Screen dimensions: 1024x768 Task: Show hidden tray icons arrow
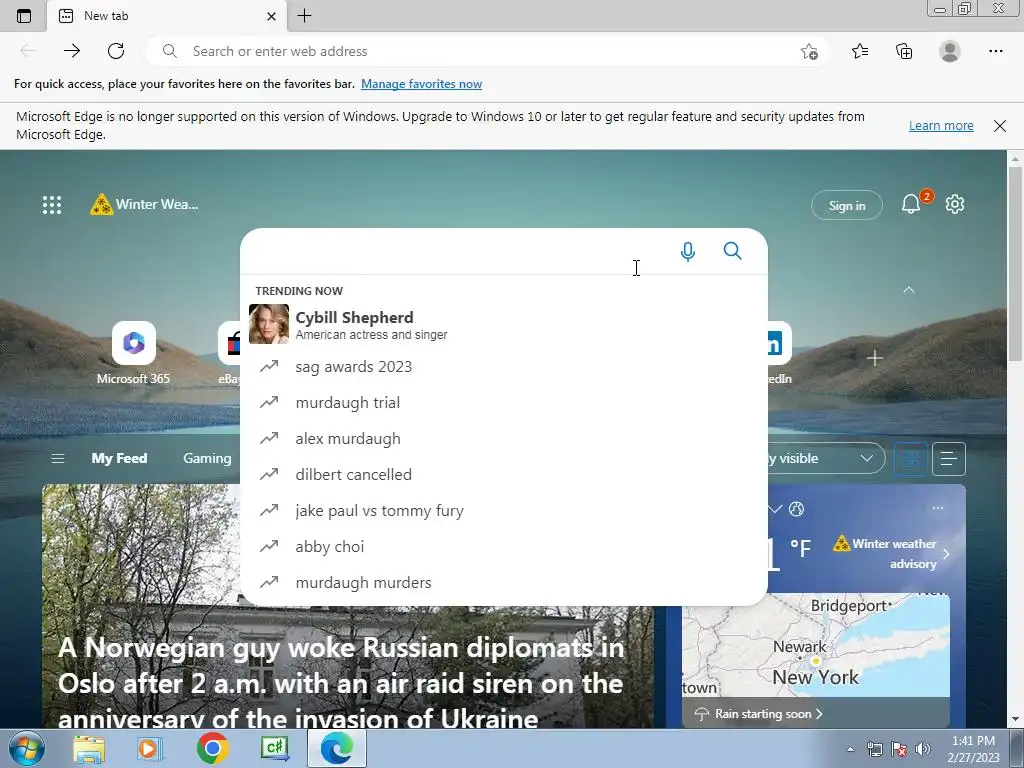click(x=850, y=749)
